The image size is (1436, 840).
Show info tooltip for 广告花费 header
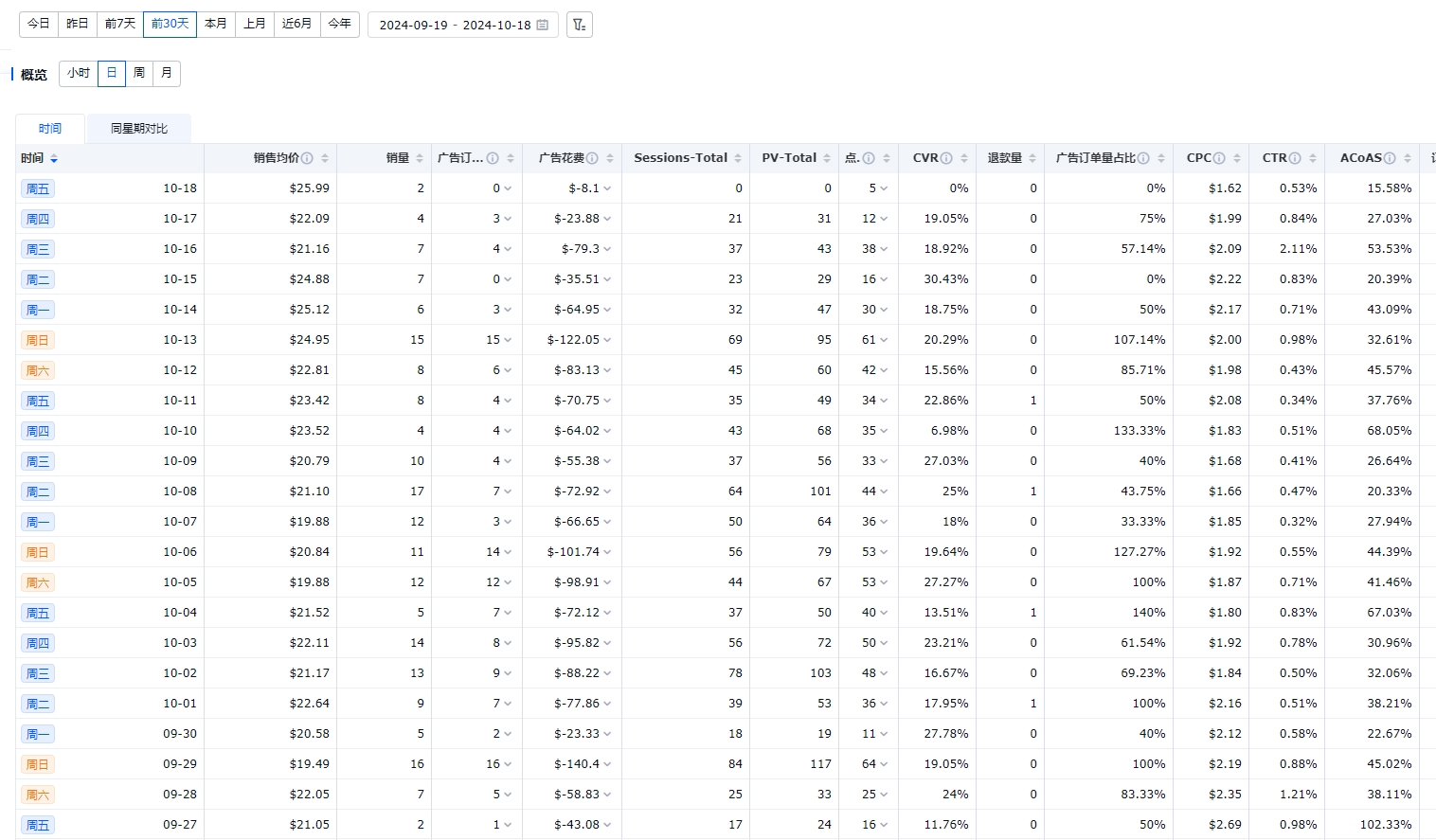click(592, 158)
